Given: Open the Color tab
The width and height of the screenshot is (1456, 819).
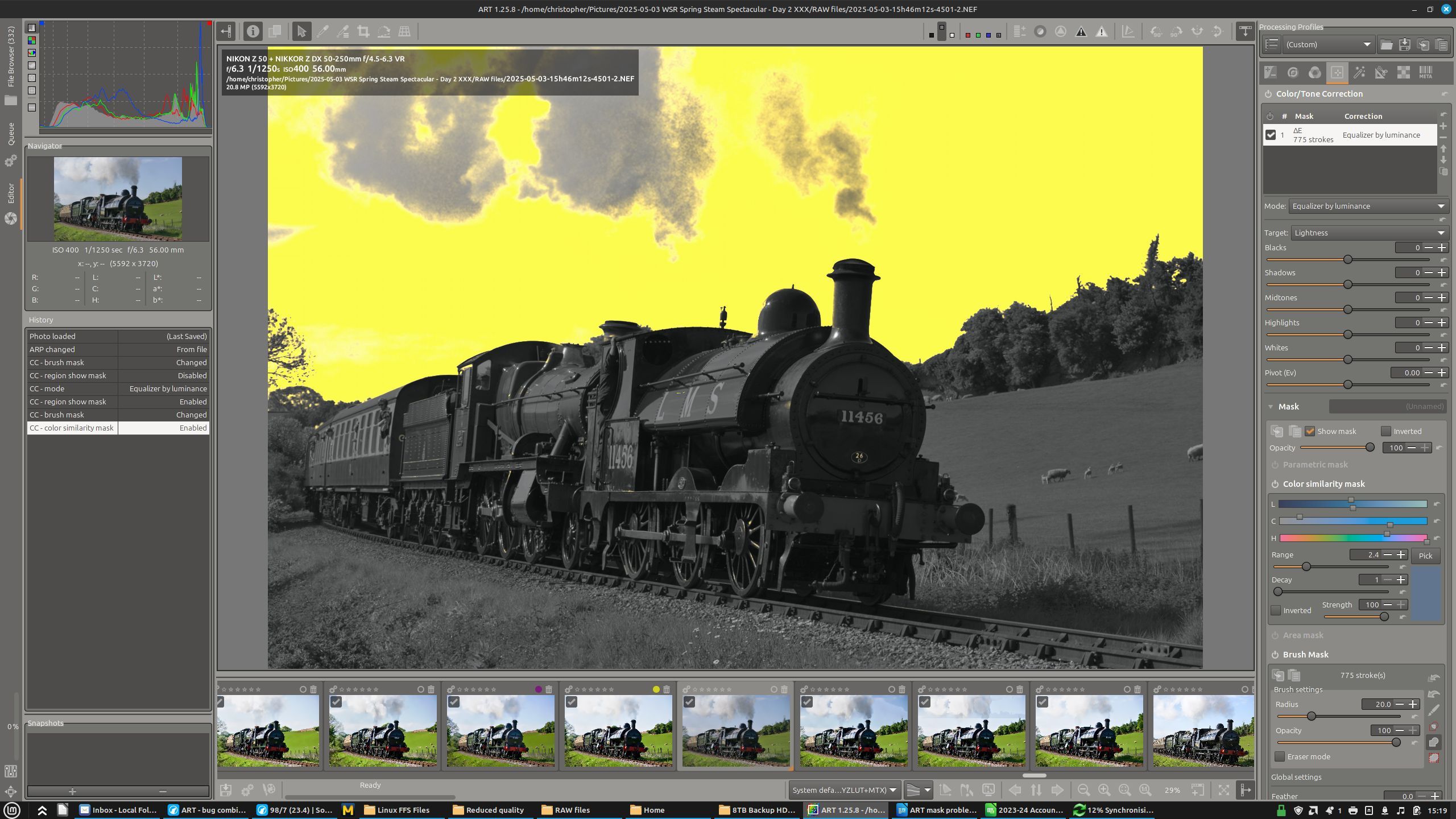Looking at the screenshot, I should [x=1315, y=72].
